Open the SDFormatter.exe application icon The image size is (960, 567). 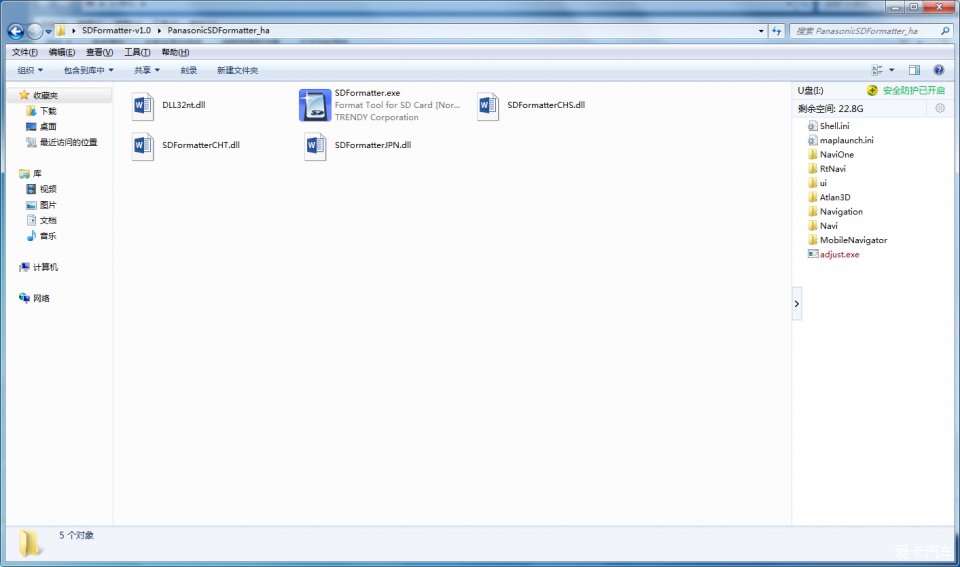click(315, 105)
